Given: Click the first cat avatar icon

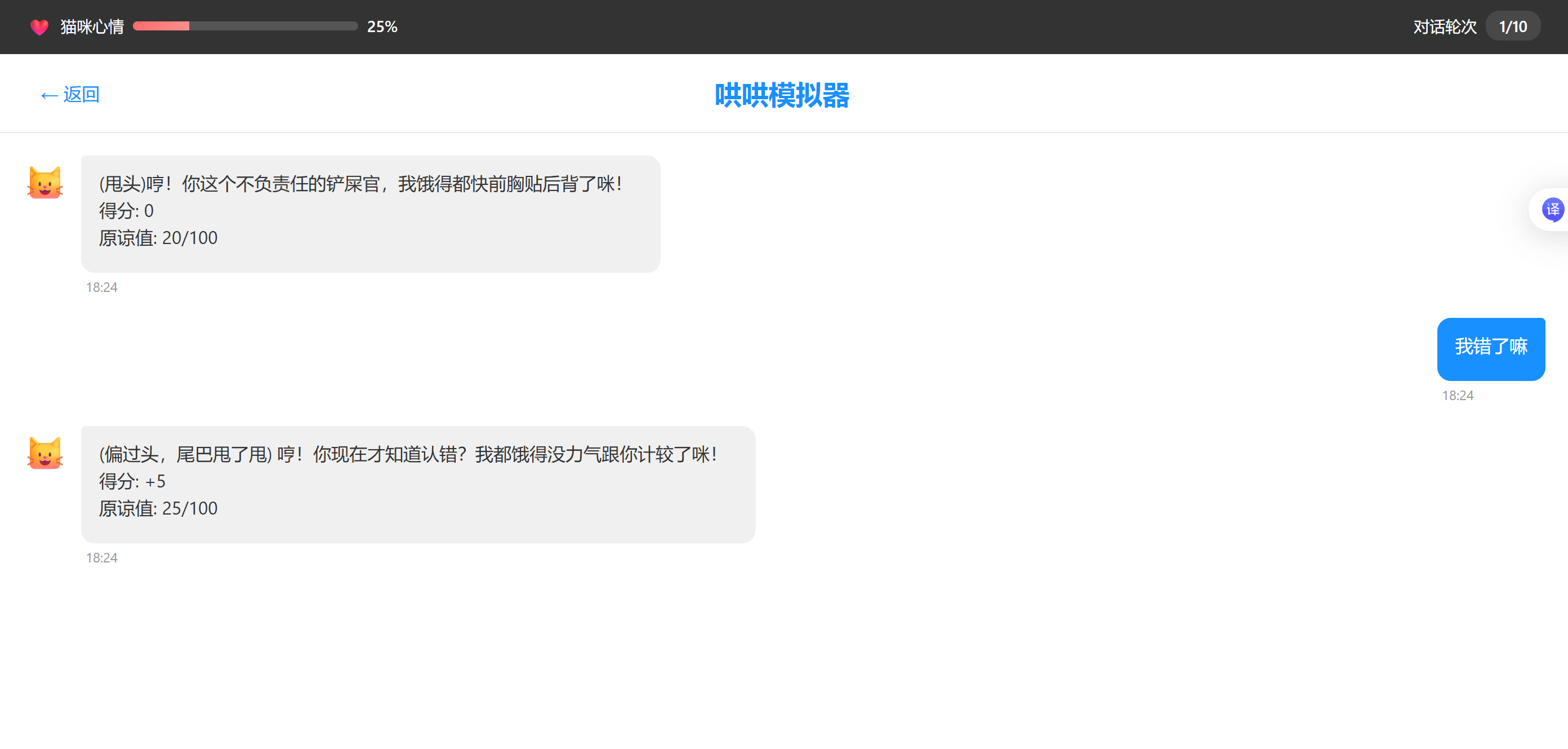Looking at the screenshot, I should click(45, 183).
